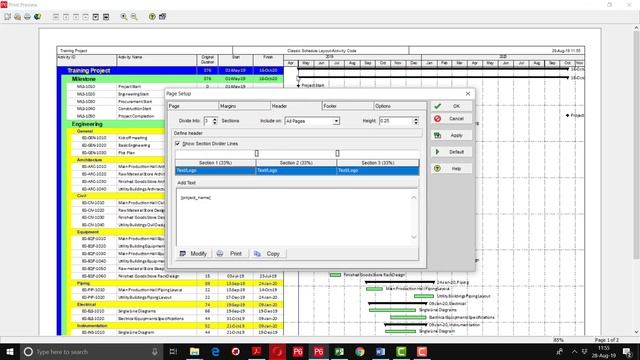Open Microsoft Word from taskbar
This screenshot has height=360, width=640.
[380, 351]
